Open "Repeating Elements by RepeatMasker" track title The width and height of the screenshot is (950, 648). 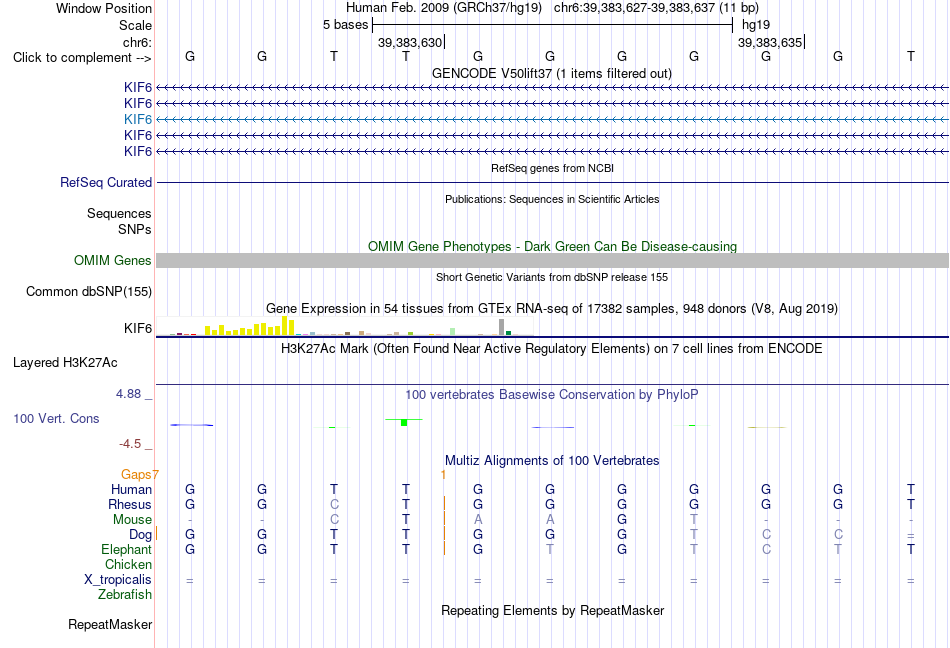(x=553, y=610)
